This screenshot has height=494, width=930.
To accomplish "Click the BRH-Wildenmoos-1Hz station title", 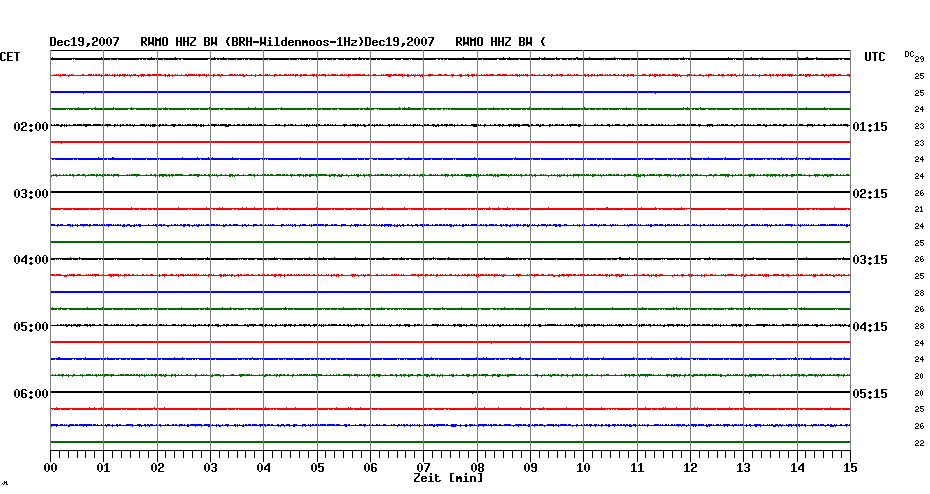I will (x=294, y=42).
